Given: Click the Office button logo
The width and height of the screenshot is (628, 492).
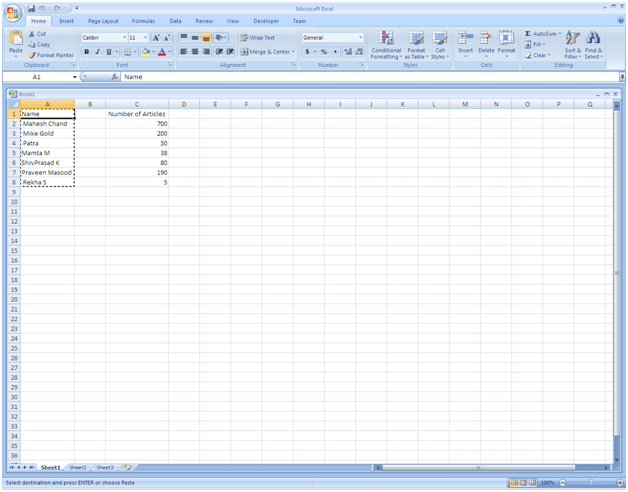Looking at the screenshot, I should pos(12,12).
